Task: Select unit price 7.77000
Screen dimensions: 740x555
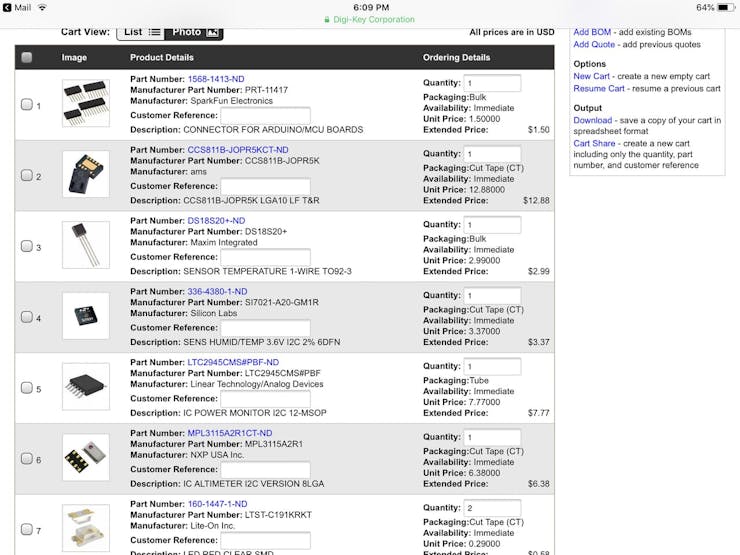Action: (x=485, y=402)
